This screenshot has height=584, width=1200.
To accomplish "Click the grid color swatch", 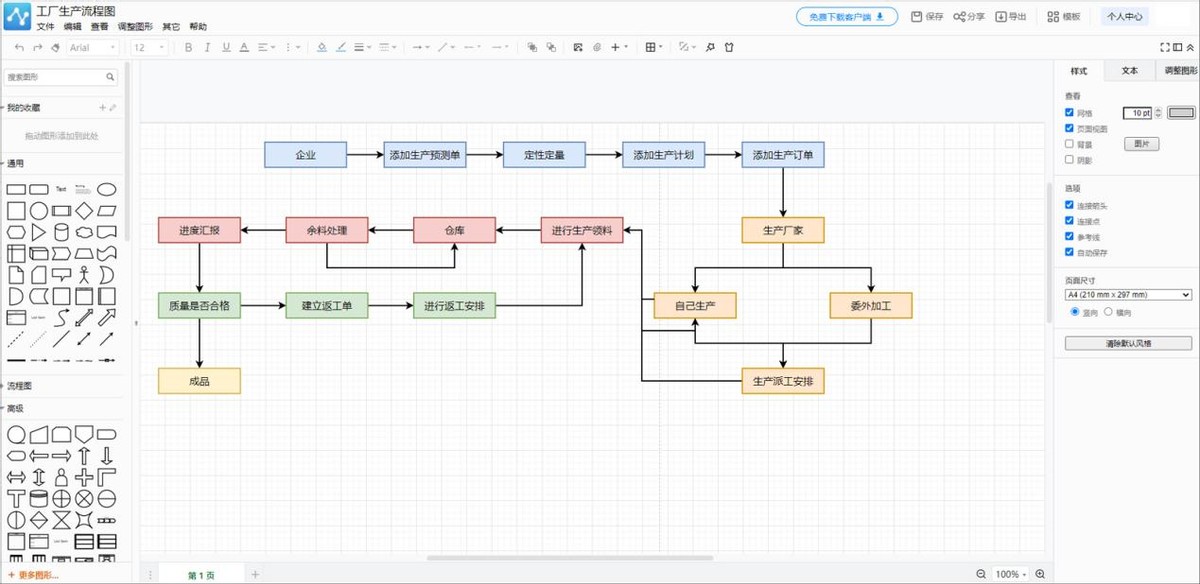I will [1181, 113].
